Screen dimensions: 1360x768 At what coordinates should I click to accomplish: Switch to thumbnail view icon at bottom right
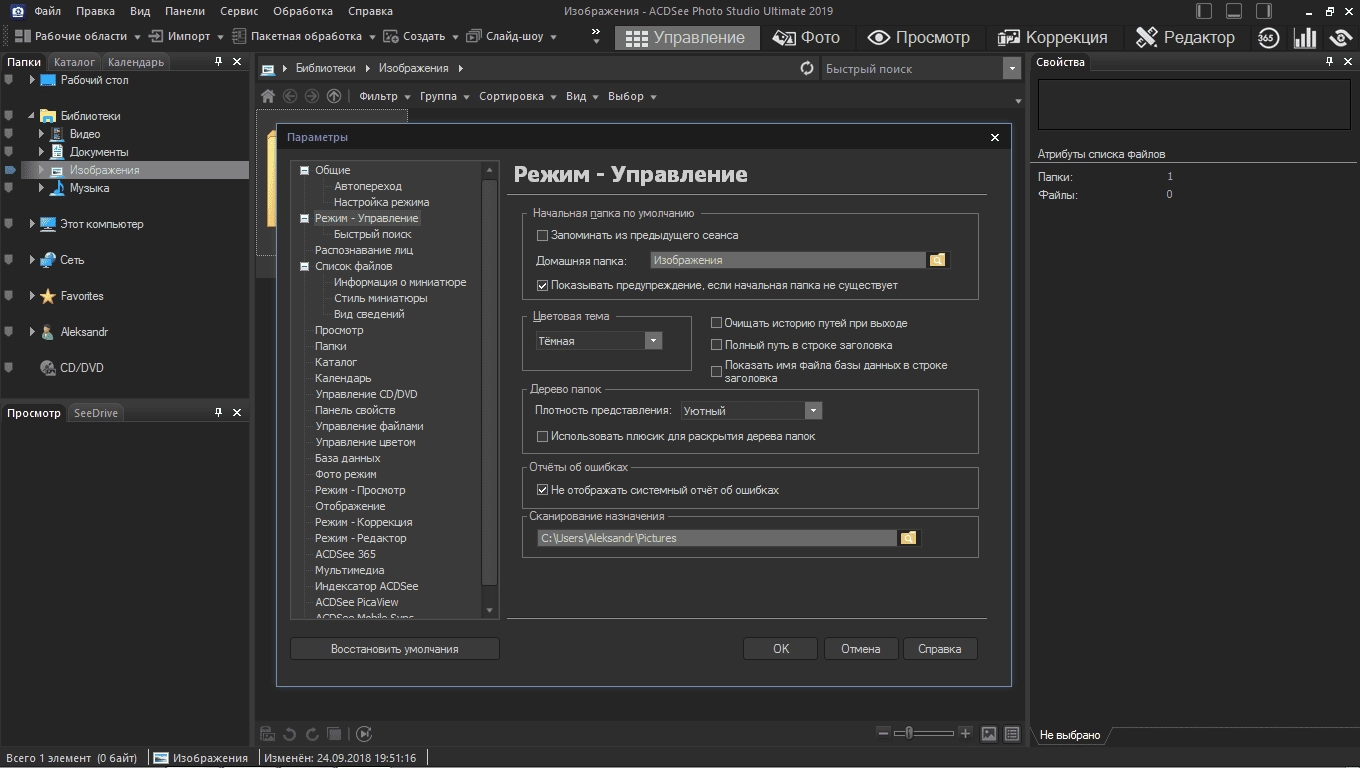pyautogui.click(x=989, y=734)
